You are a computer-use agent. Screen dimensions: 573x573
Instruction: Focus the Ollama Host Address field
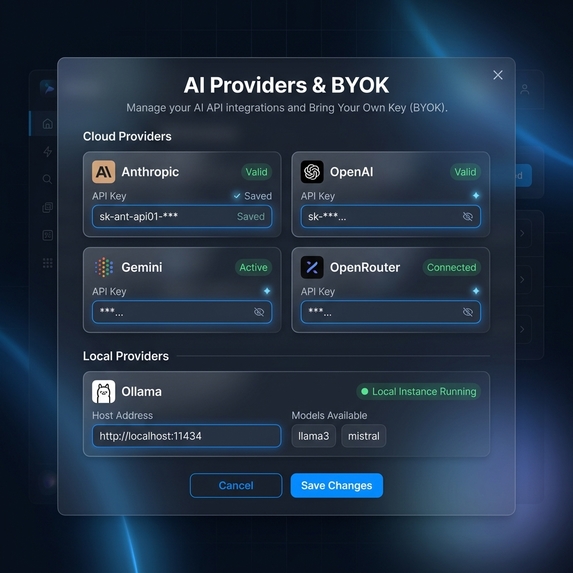[x=186, y=436]
